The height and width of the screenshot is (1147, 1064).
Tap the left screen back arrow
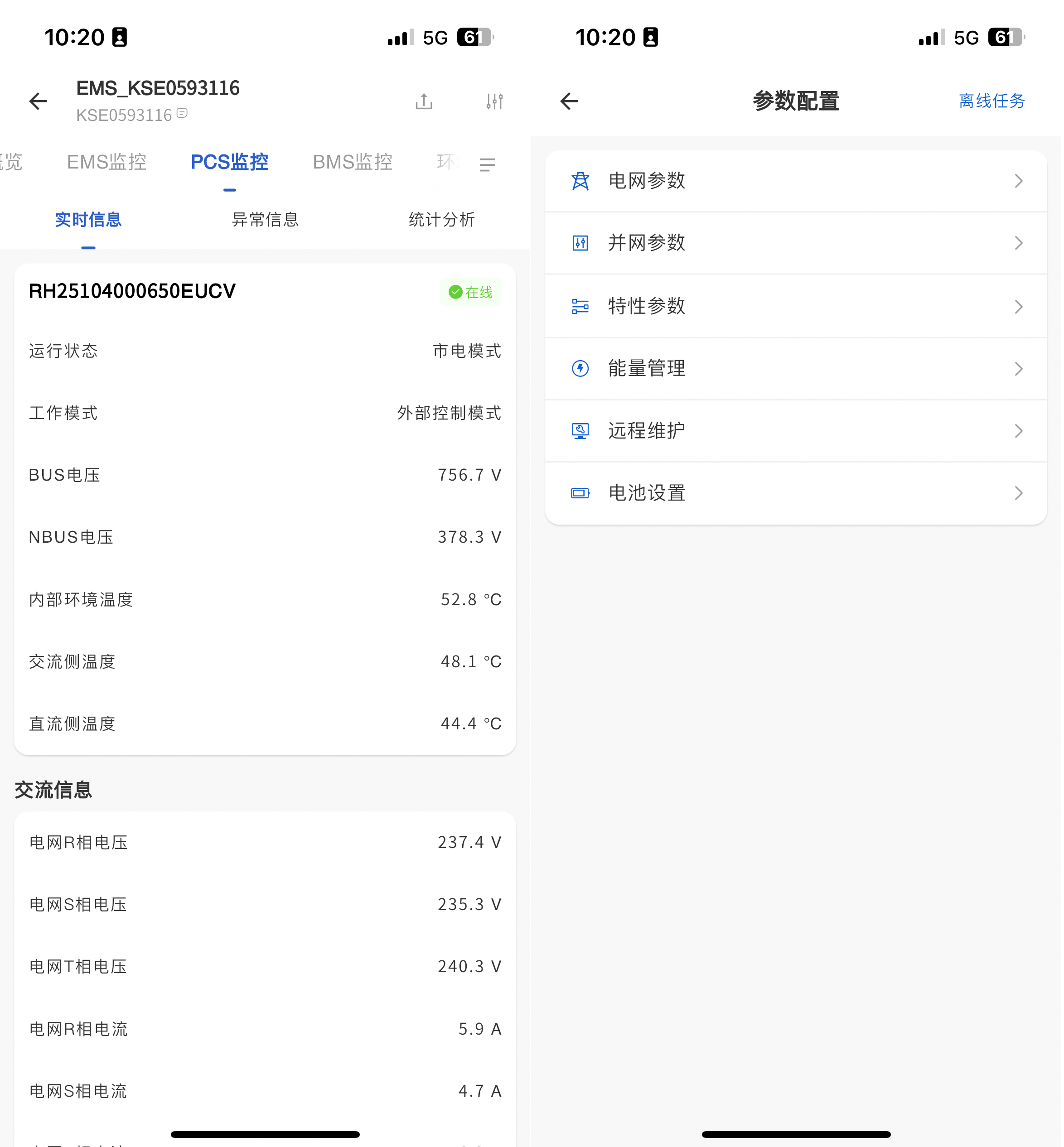click(38, 101)
